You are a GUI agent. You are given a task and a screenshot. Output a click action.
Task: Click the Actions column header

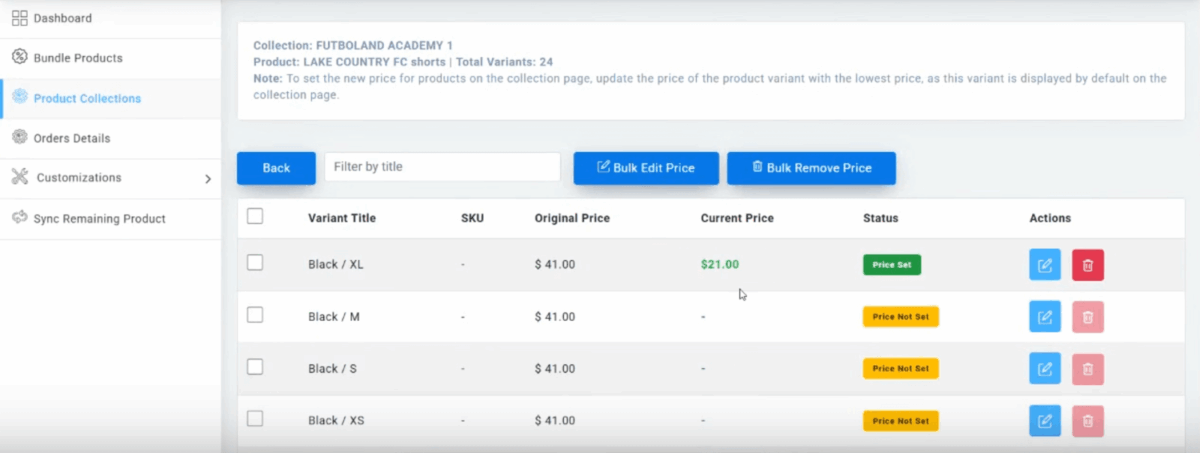click(1050, 218)
